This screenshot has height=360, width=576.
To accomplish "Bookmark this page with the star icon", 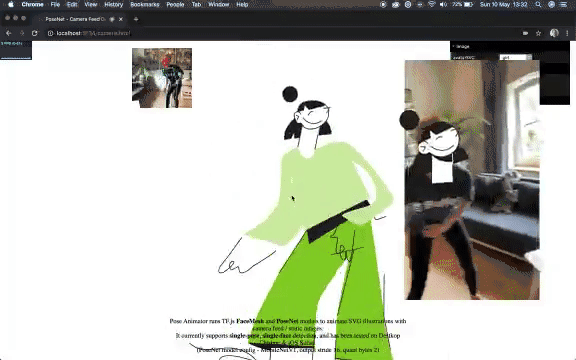I will (x=538, y=33).
